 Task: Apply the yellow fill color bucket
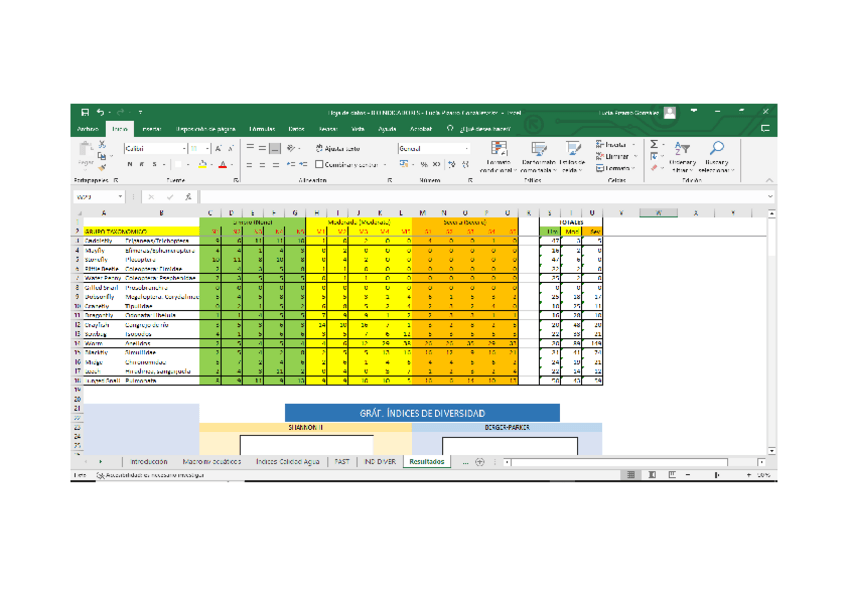point(202,164)
